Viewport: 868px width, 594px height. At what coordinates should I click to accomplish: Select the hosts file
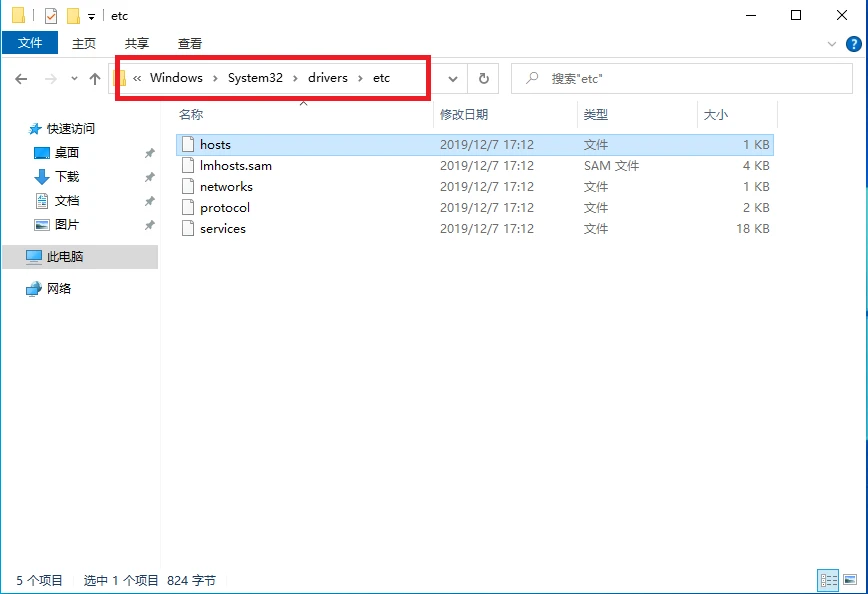point(474,144)
